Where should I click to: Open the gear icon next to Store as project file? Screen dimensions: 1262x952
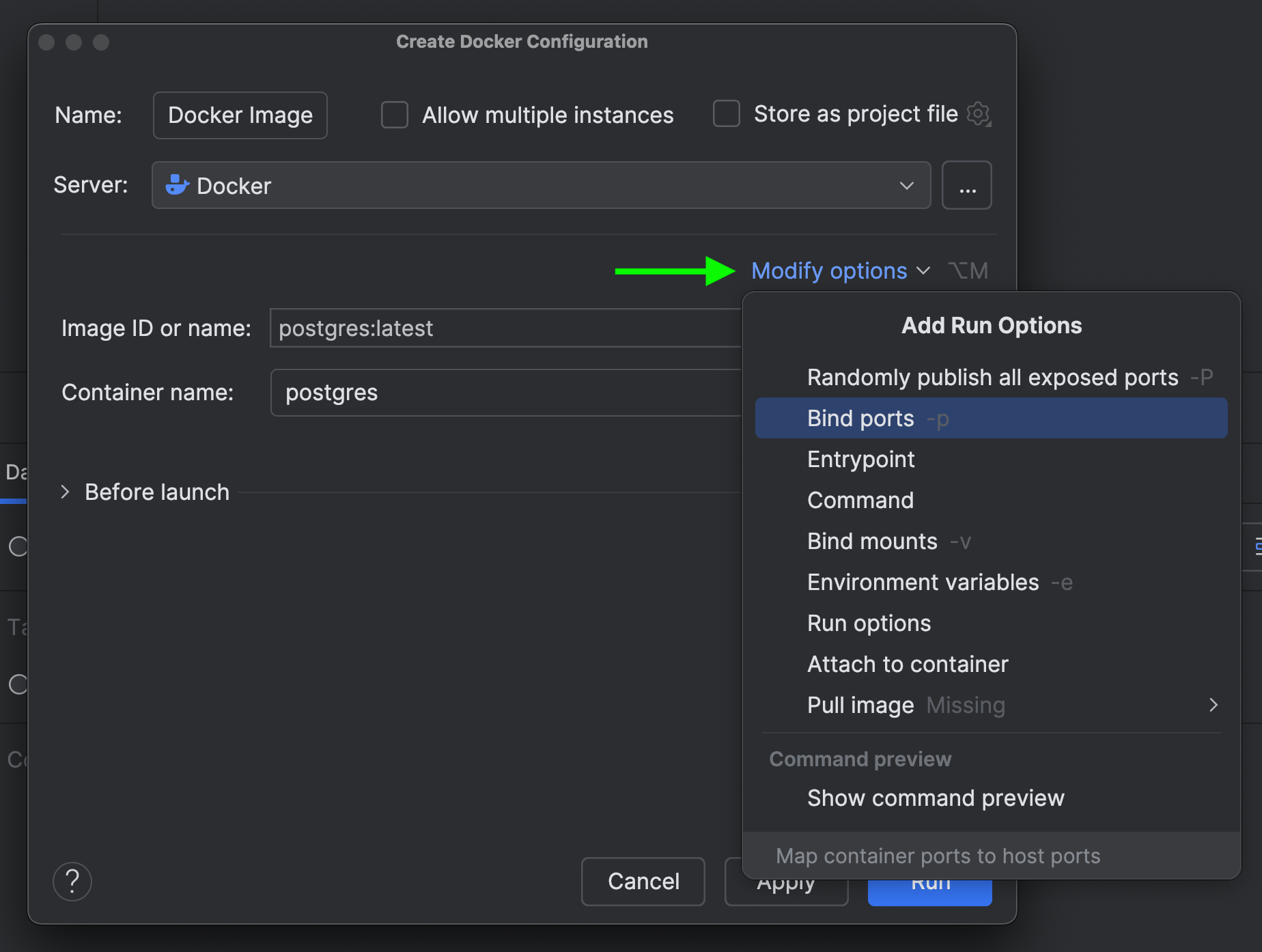point(979,114)
